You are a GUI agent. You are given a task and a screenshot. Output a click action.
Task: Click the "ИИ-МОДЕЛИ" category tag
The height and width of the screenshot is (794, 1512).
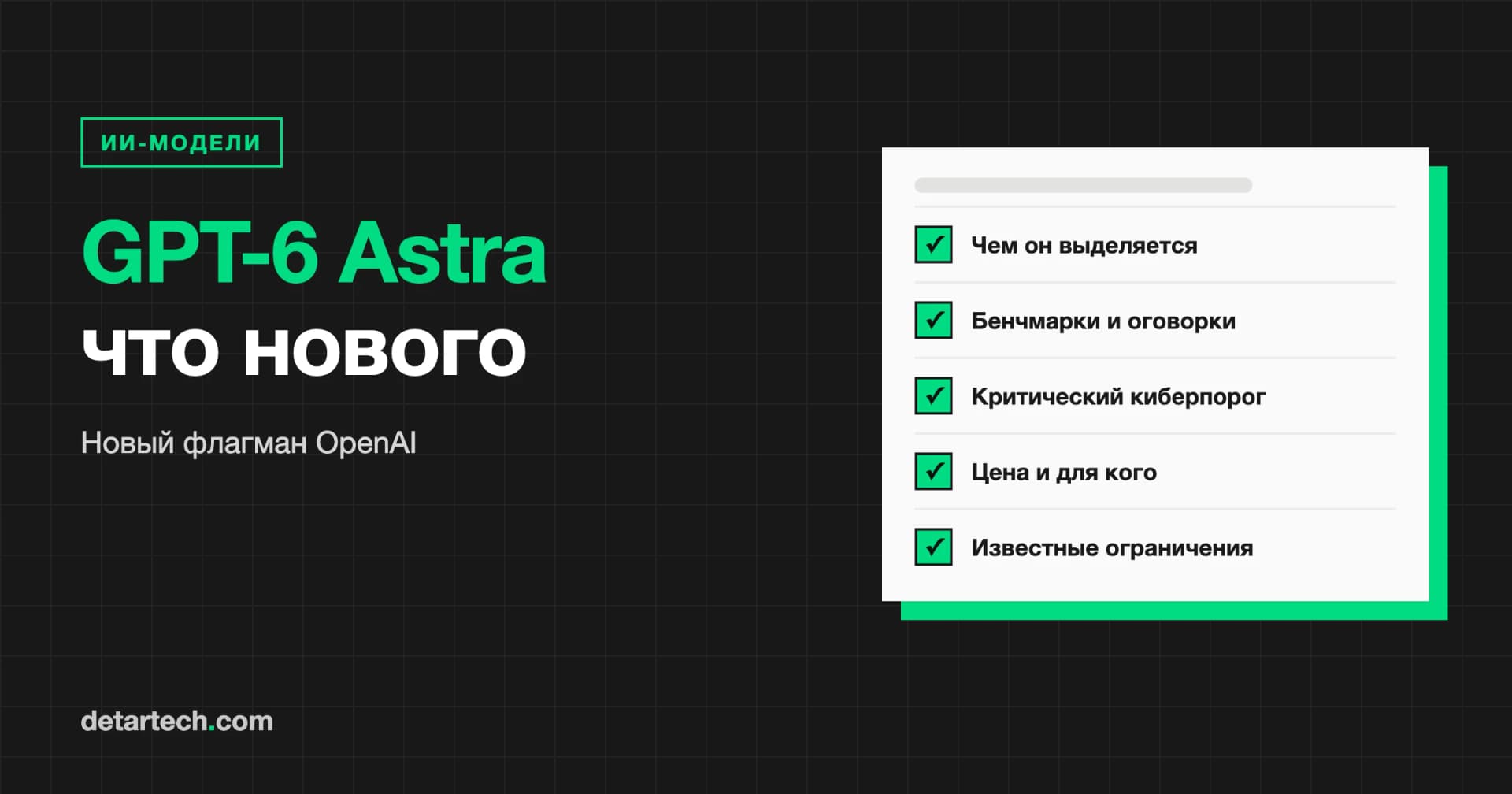pos(181,143)
